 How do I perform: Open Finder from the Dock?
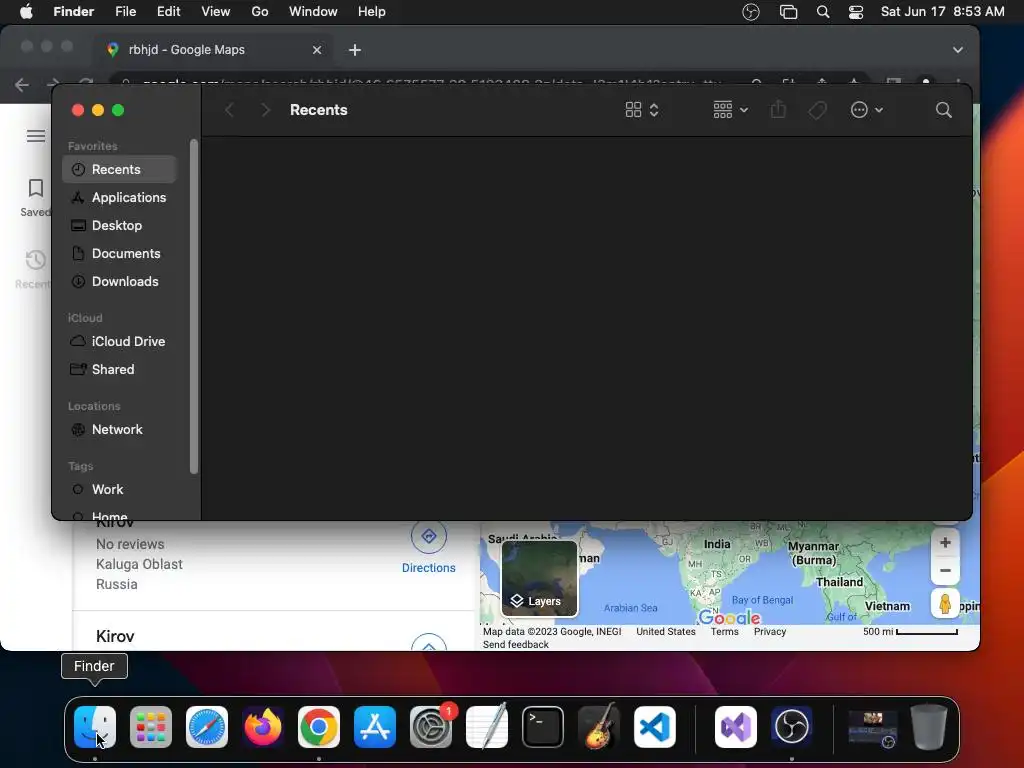click(95, 727)
